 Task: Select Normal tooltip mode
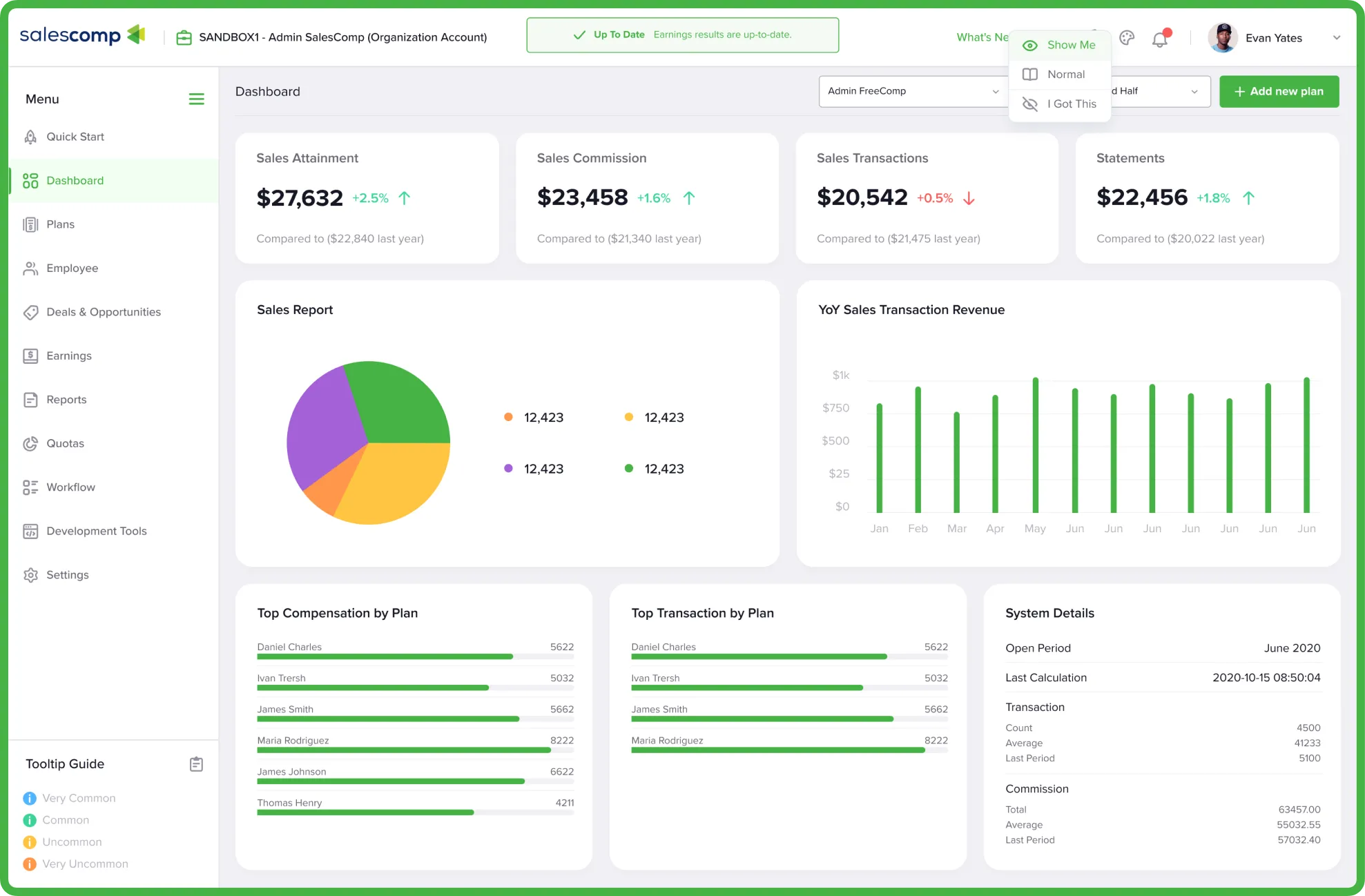(1060, 75)
